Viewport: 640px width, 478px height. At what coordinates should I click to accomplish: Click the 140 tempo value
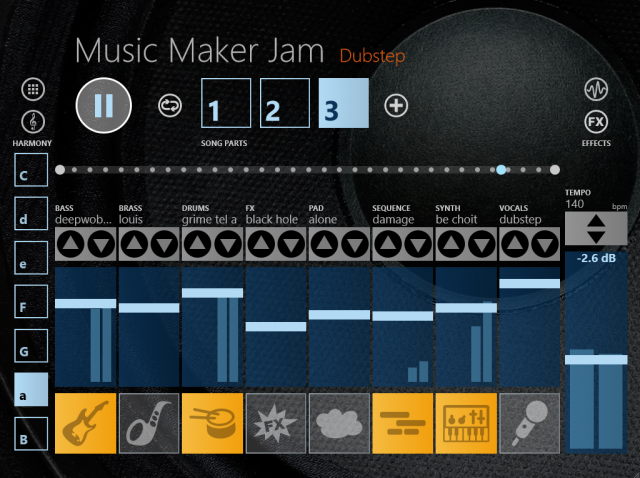(574, 204)
